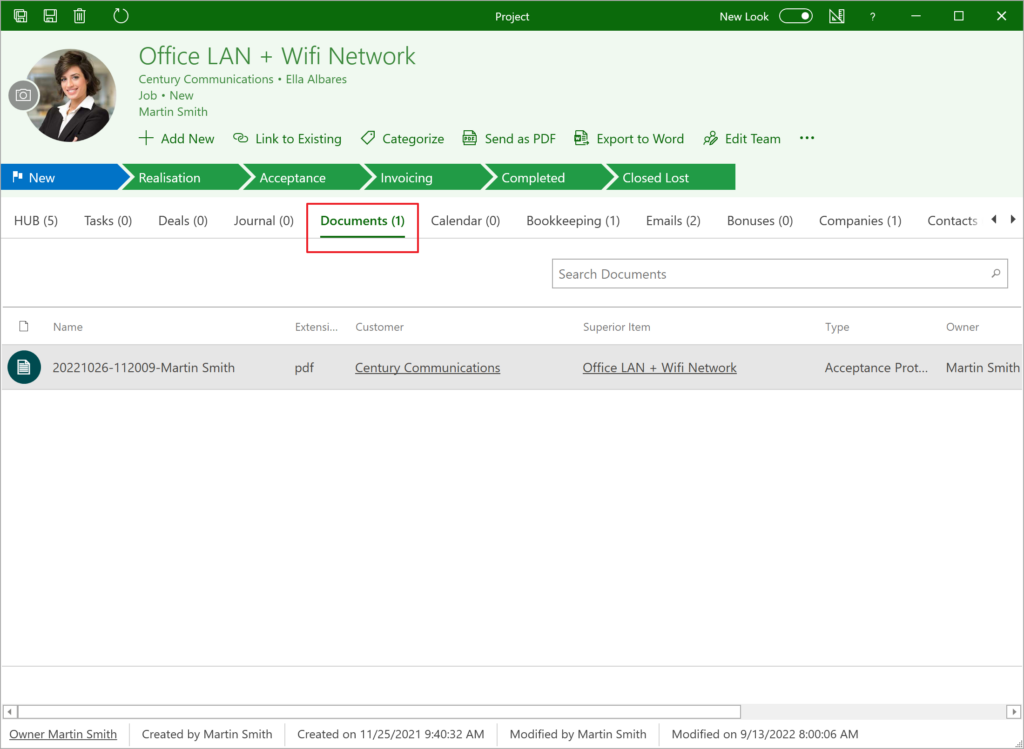Click the horizontal scrollbar right arrow
Viewport: 1024px width, 749px height.
[x=1014, y=711]
